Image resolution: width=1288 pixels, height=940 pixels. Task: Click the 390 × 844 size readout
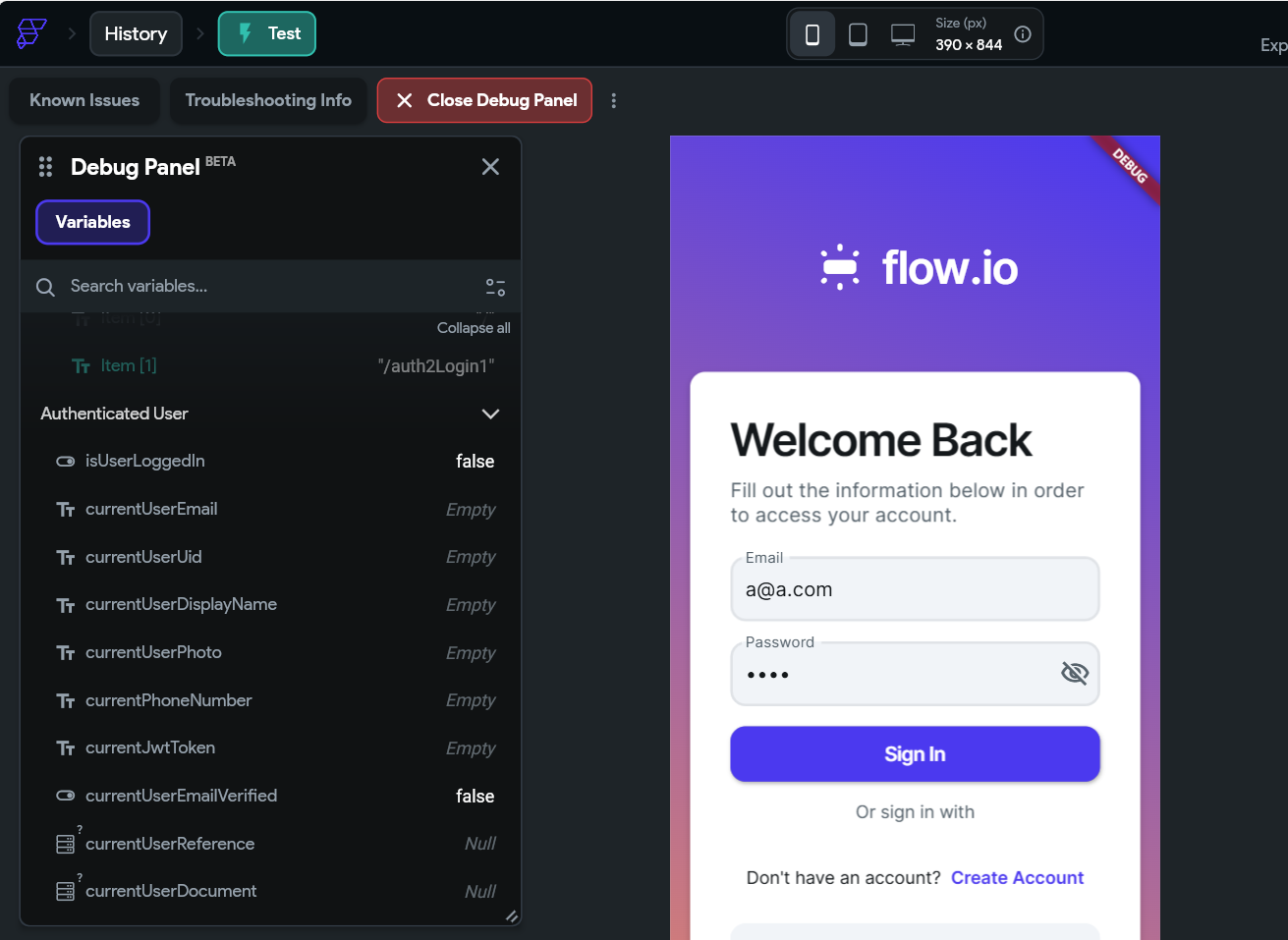pyautogui.click(x=969, y=45)
